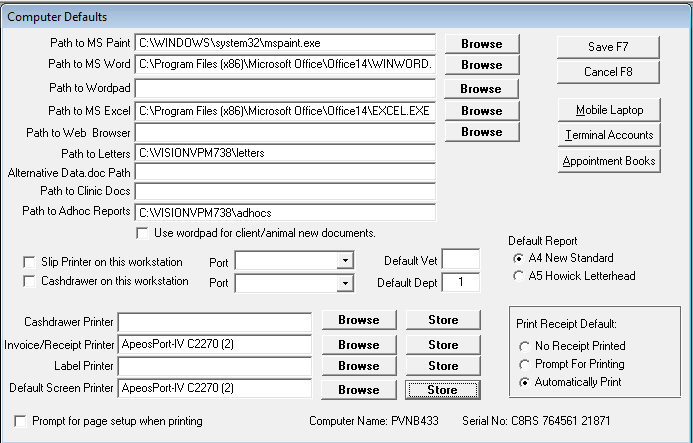Click the Save F7 button
The height and width of the screenshot is (443, 693).
[x=608, y=47]
